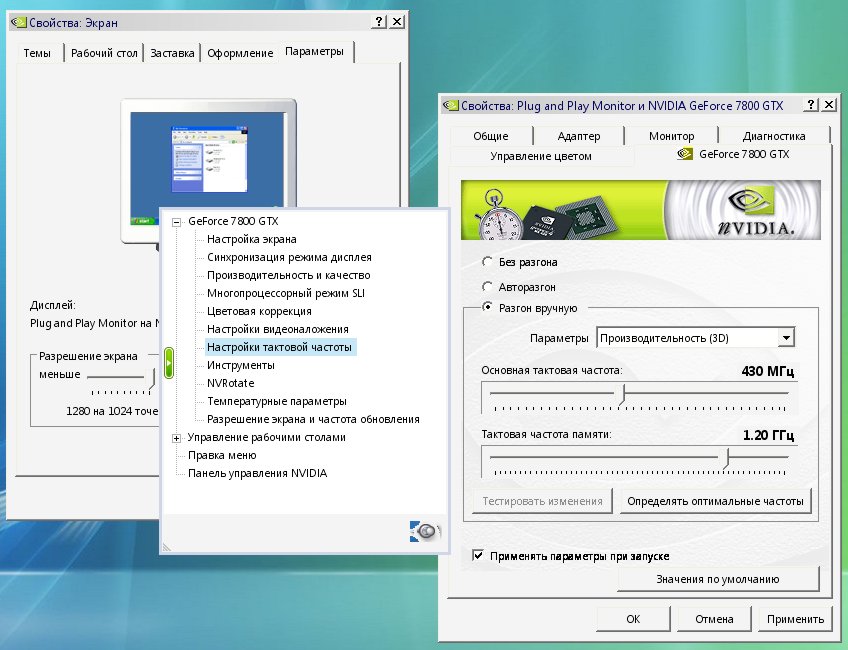The height and width of the screenshot is (650, 848).
Task: Click the NVIDIA banner image with stopwatch
Action: 640,210
